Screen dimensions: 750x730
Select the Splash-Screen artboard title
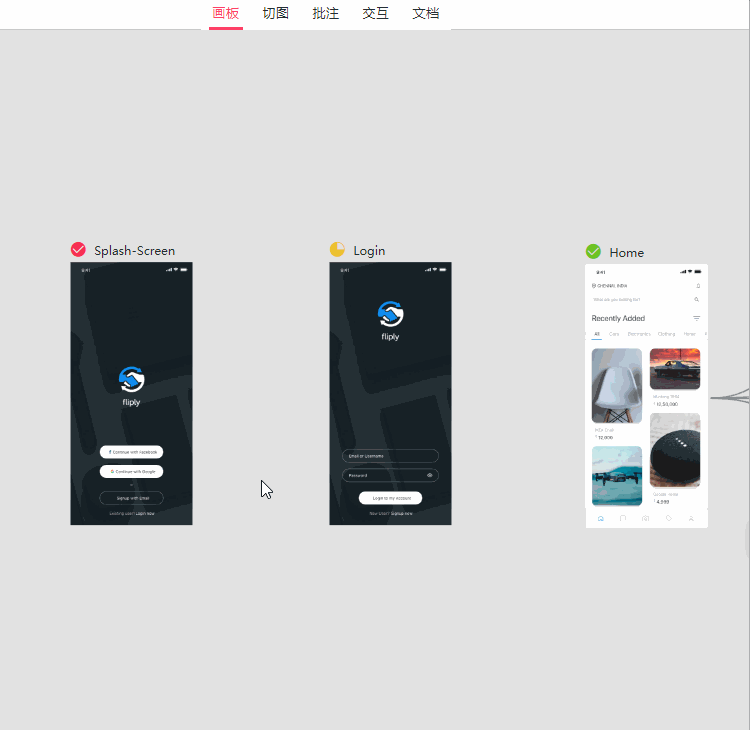[x=134, y=251]
